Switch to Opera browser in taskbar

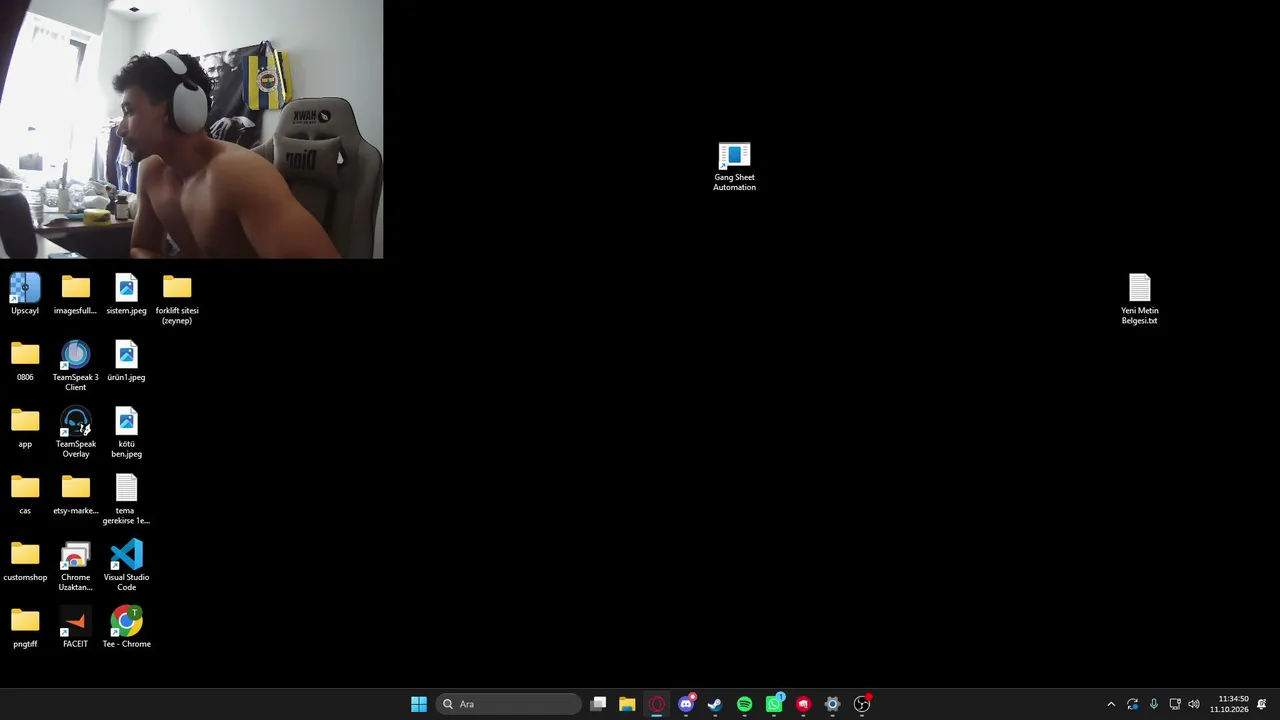tap(657, 704)
